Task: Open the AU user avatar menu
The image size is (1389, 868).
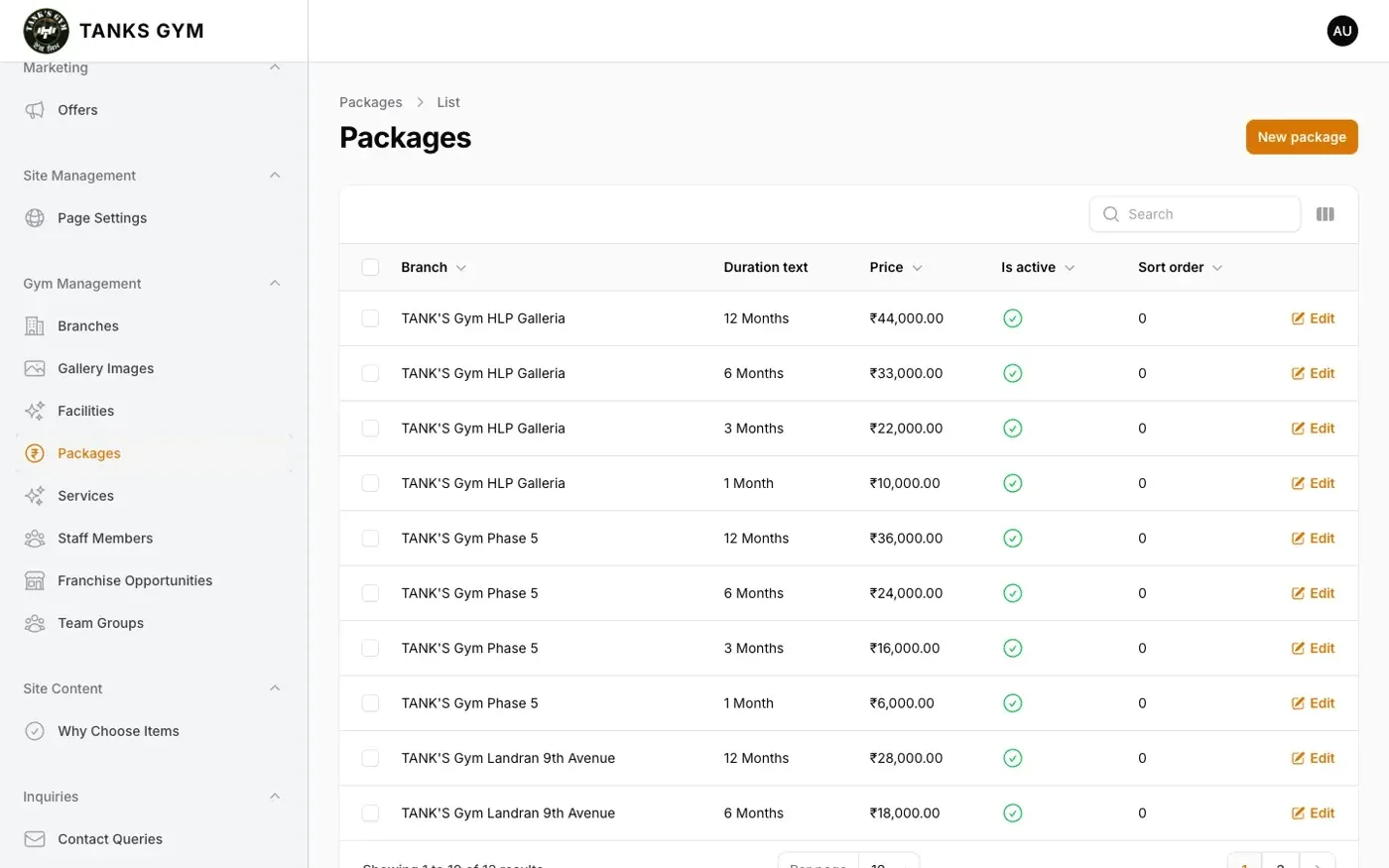Action: (1342, 31)
